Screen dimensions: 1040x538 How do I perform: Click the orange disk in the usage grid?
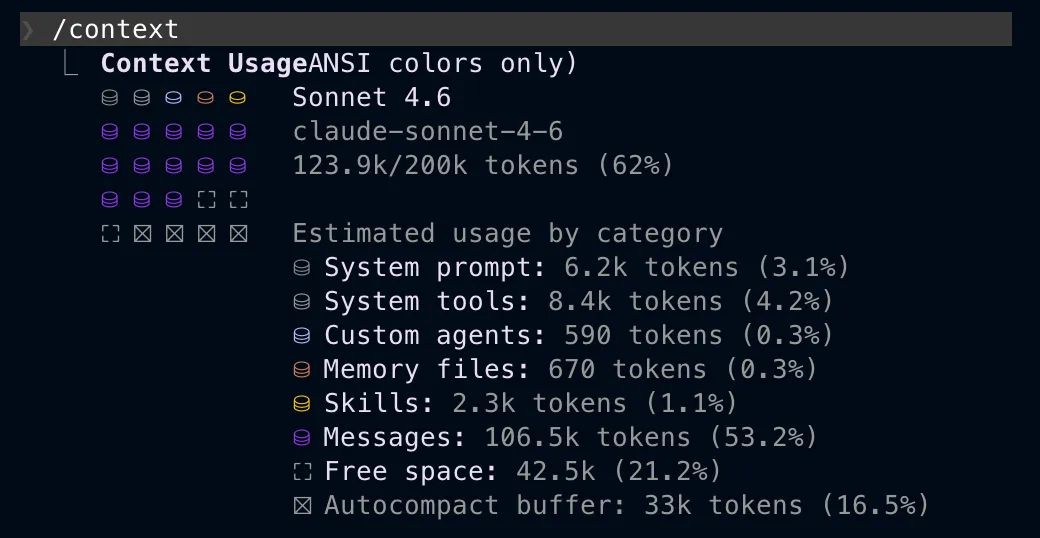pyautogui.click(x=206, y=98)
